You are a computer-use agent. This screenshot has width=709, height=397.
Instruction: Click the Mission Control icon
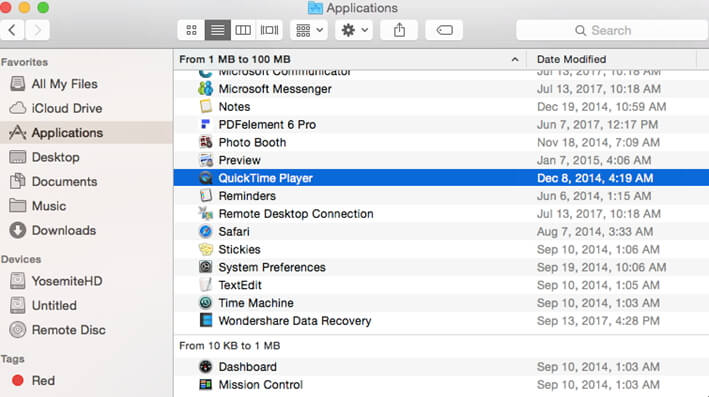(x=205, y=384)
